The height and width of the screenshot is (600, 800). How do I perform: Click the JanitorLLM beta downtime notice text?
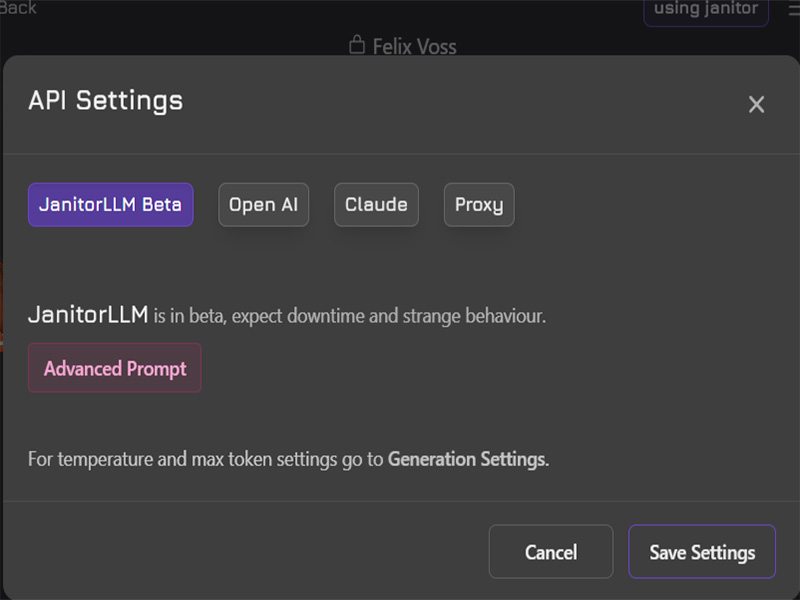pos(287,315)
